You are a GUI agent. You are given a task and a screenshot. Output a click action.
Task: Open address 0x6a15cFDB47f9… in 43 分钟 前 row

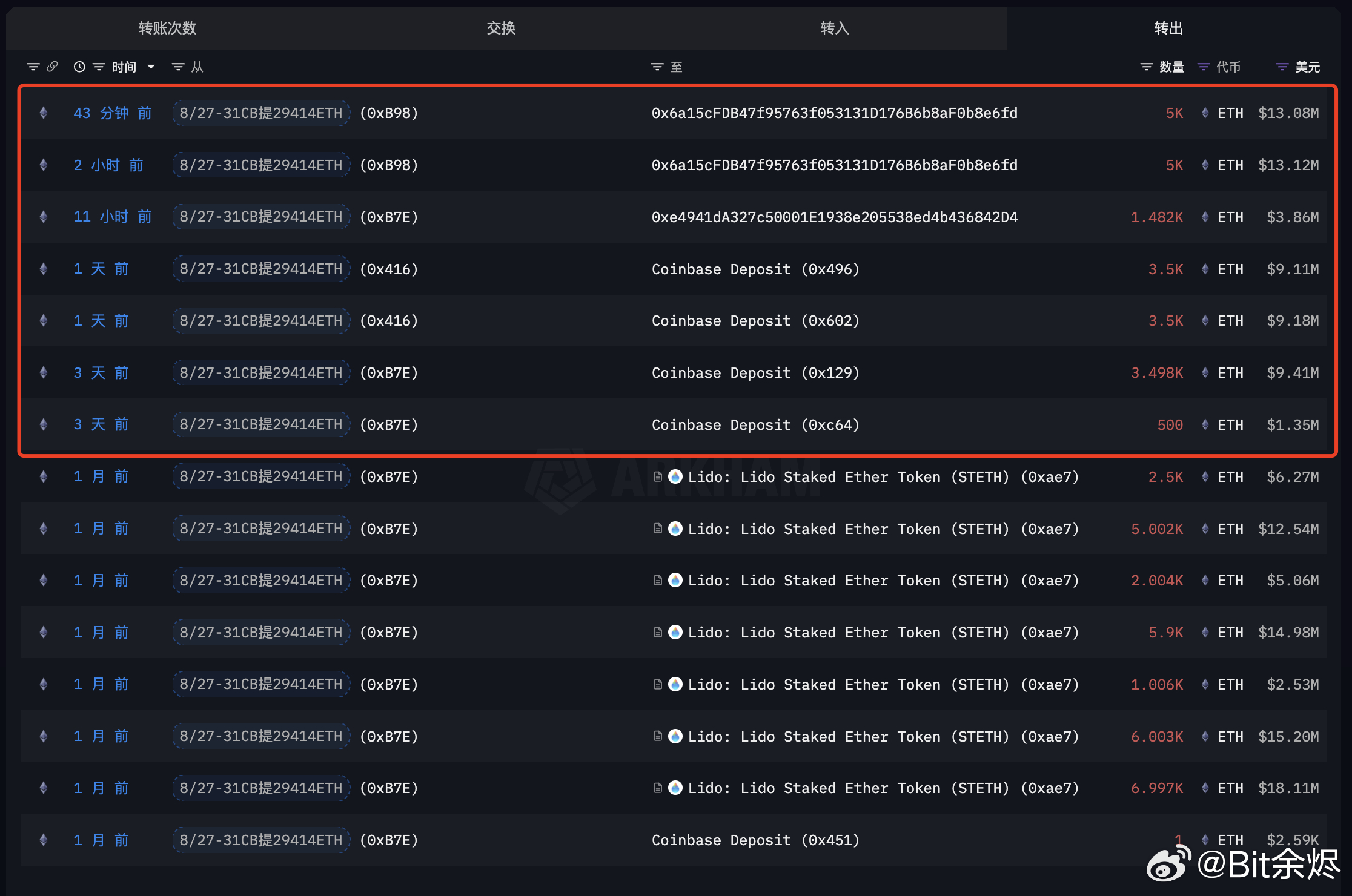click(834, 113)
